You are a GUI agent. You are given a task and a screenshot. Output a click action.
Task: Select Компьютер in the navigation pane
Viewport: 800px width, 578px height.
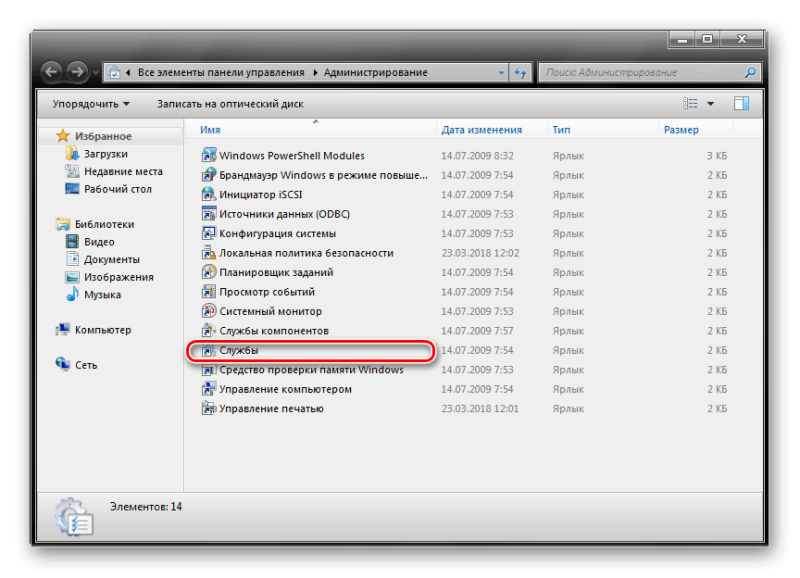point(102,330)
